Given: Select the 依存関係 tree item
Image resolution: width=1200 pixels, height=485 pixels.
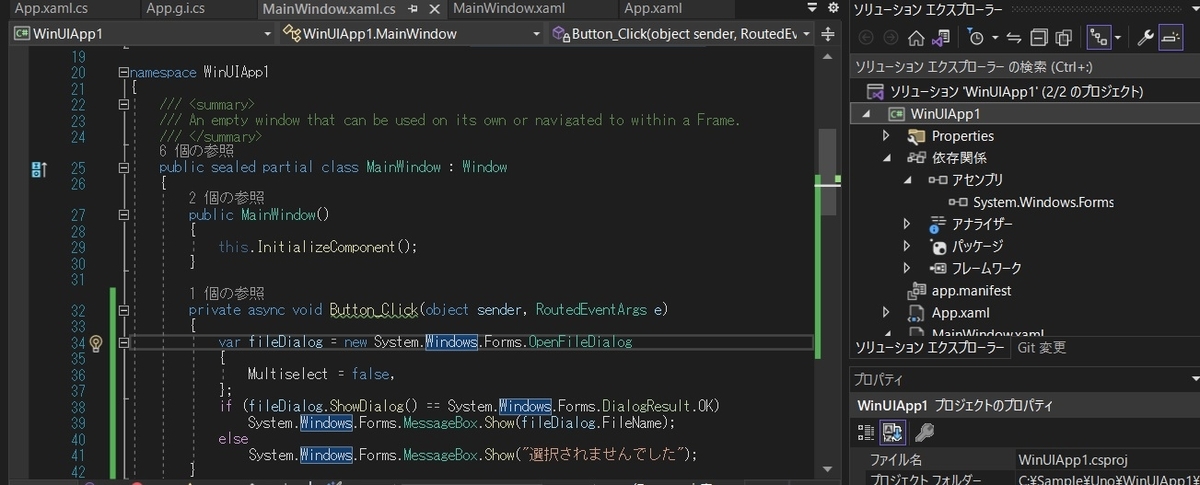Looking at the screenshot, I should point(947,158).
